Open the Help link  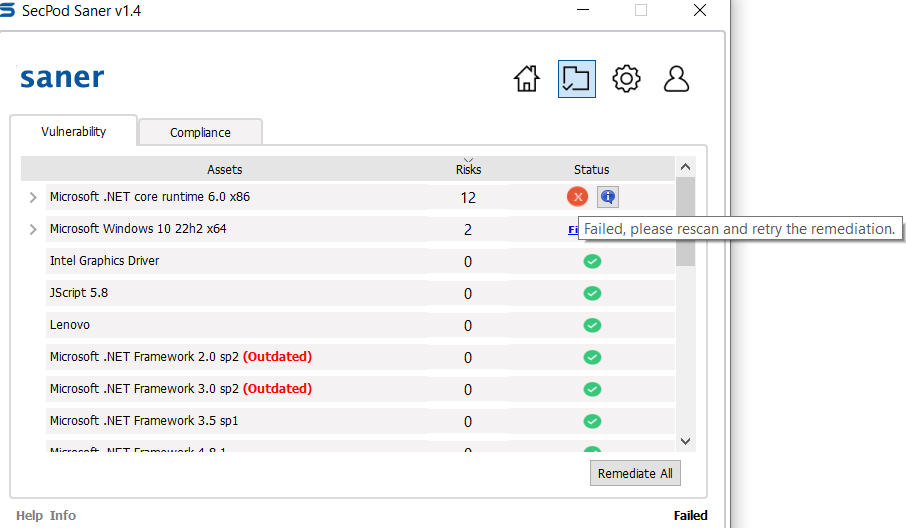pyautogui.click(x=29, y=515)
